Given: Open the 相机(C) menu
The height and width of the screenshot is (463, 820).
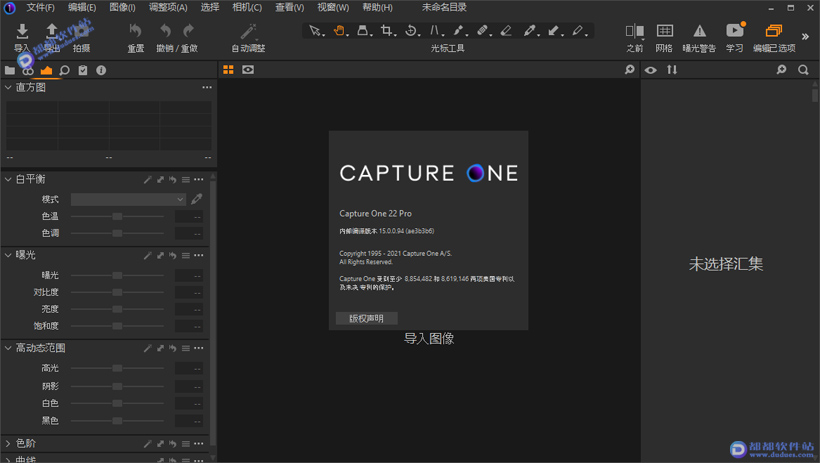Looking at the screenshot, I should pos(247,7).
